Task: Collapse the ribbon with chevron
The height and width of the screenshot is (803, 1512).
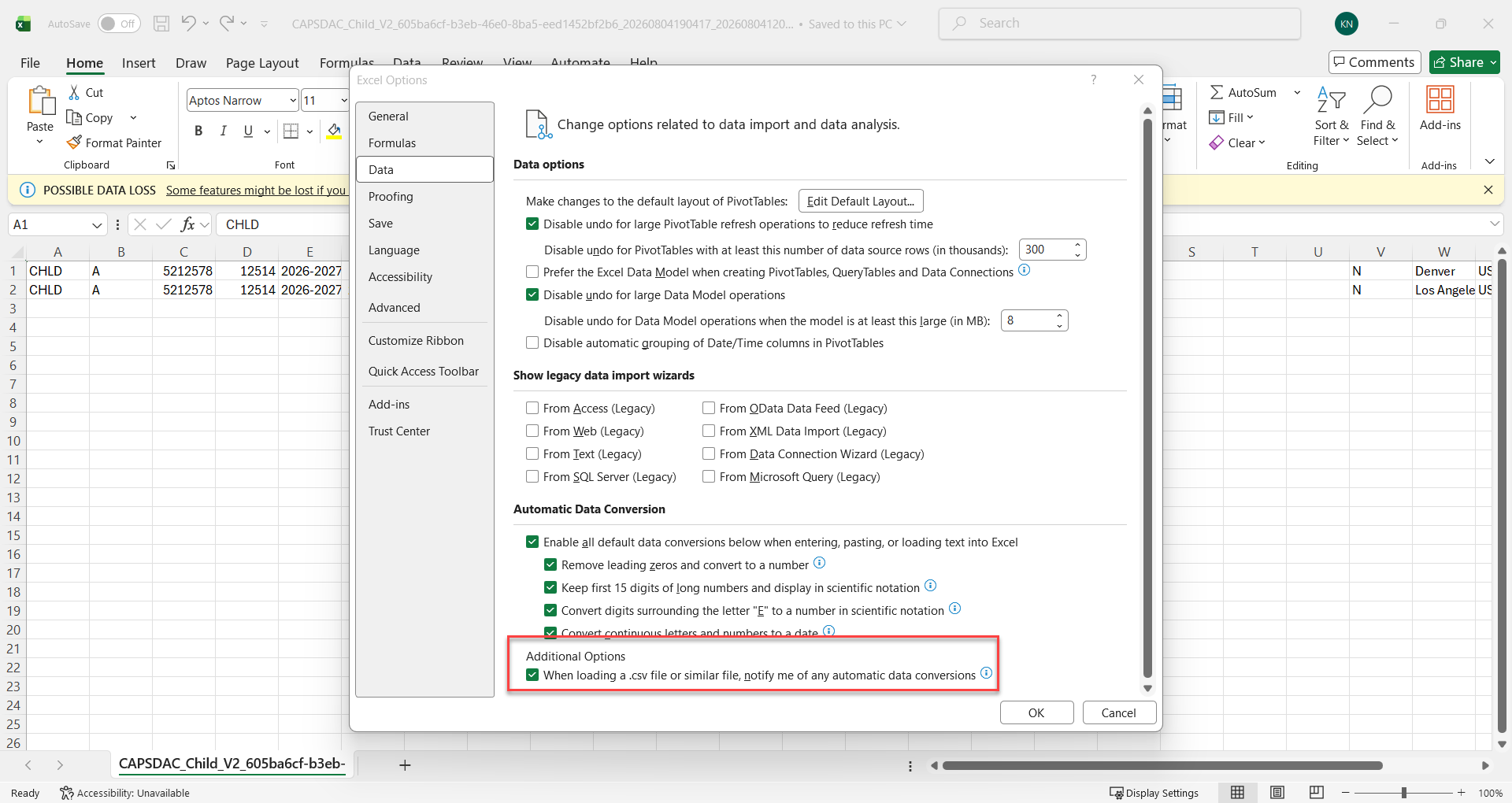Action: 1489,161
